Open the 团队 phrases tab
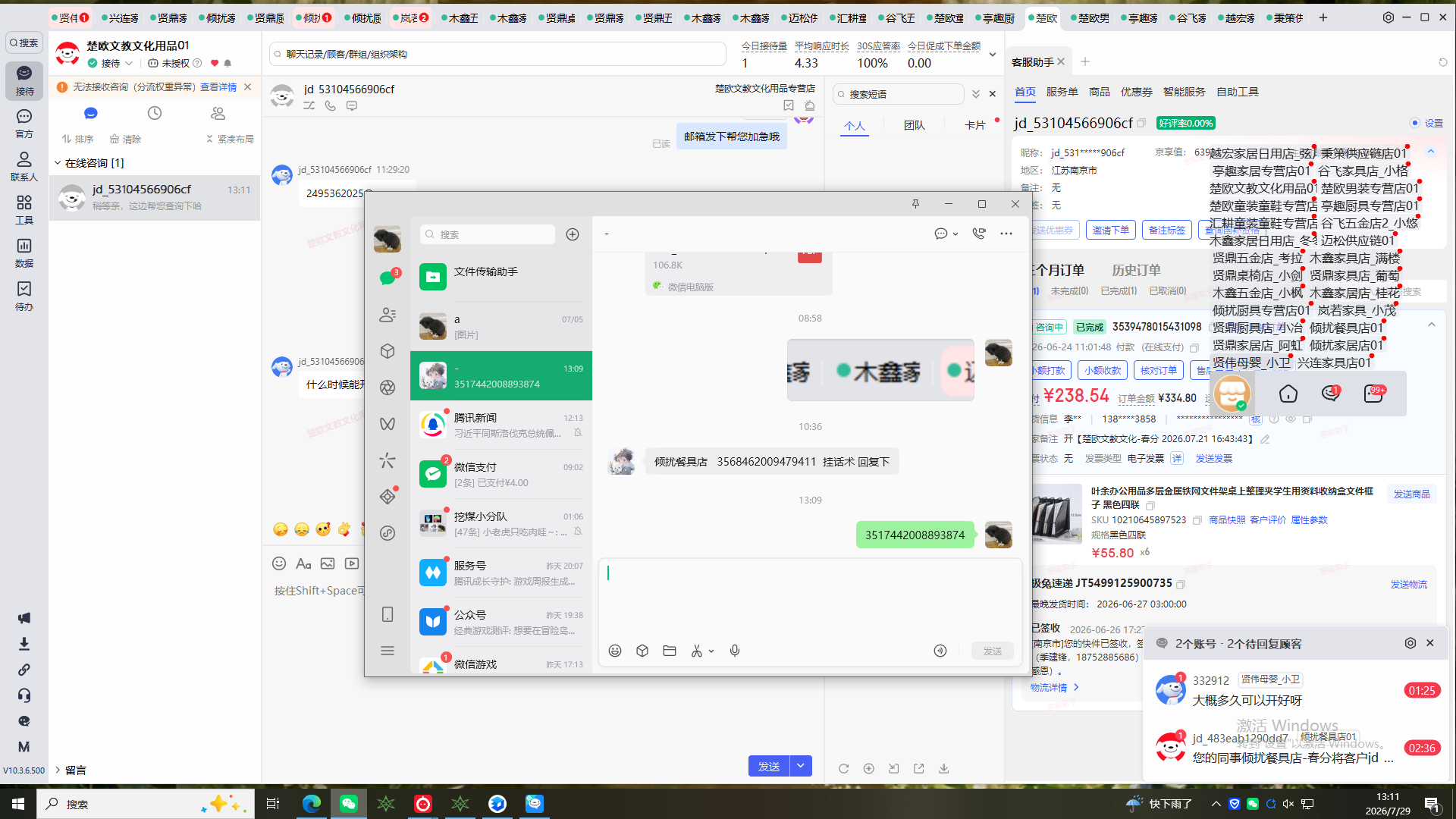This screenshot has height=819, width=1456. [914, 125]
